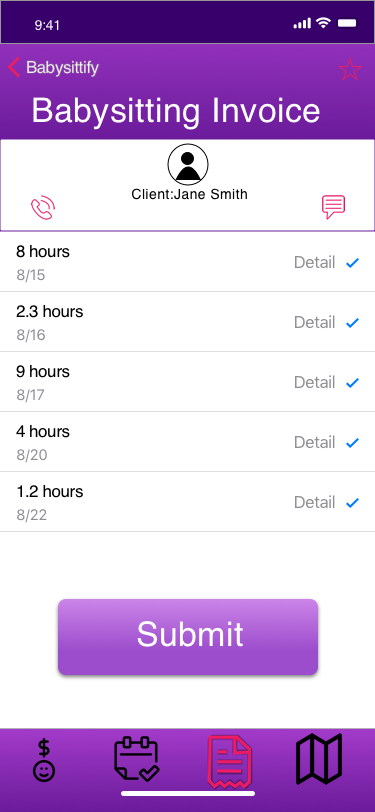The width and height of the screenshot is (375, 812).
Task: Toggle checkmark for 2.3 hours entry
Action: click(353, 323)
